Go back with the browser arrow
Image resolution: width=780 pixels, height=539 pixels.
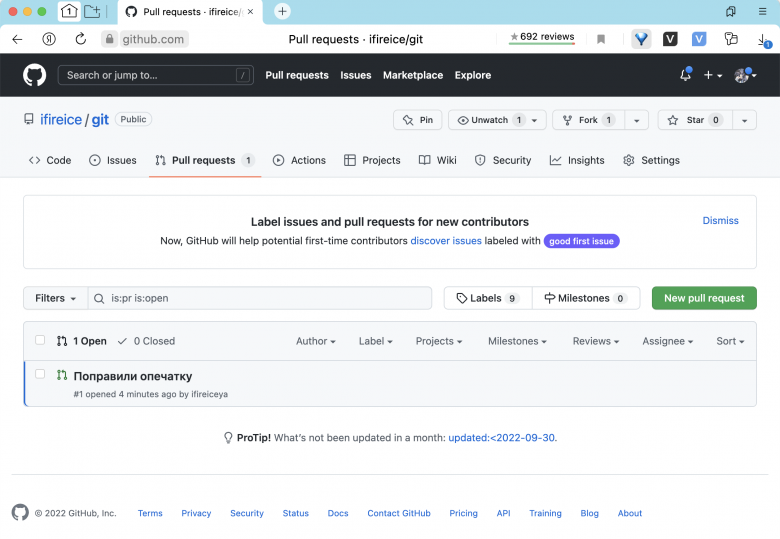17,39
